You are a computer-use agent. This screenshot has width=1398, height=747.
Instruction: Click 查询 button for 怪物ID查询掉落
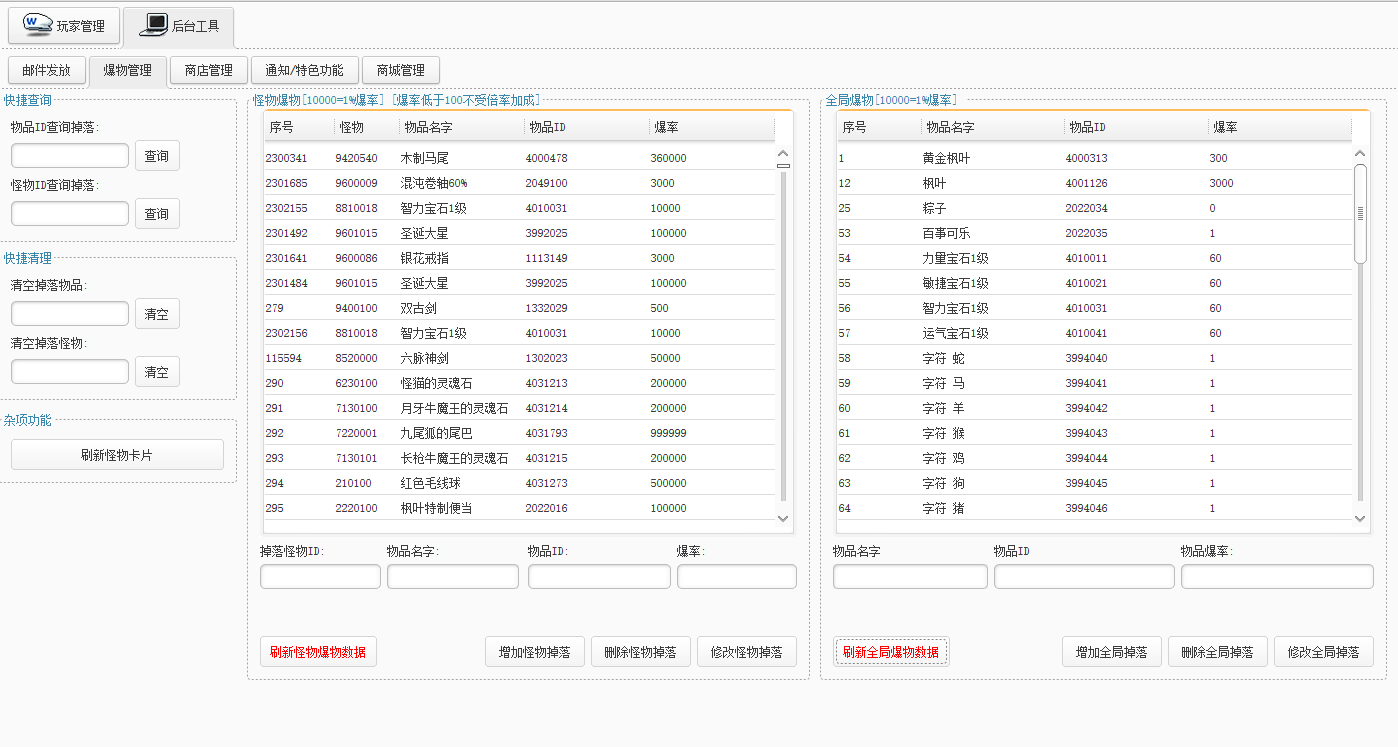(x=157, y=214)
